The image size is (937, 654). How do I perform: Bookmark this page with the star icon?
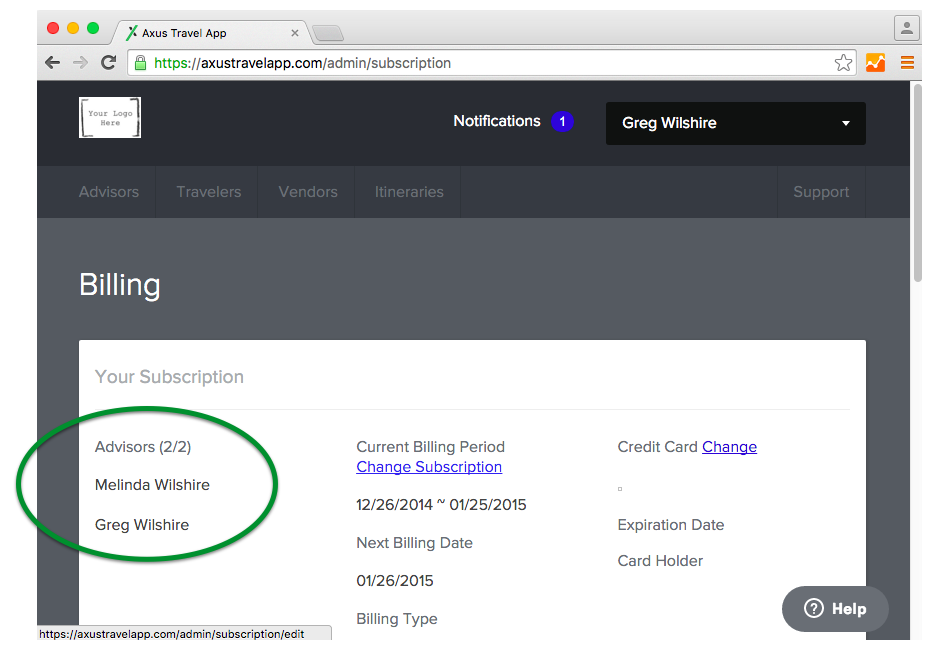[x=843, y=63]
